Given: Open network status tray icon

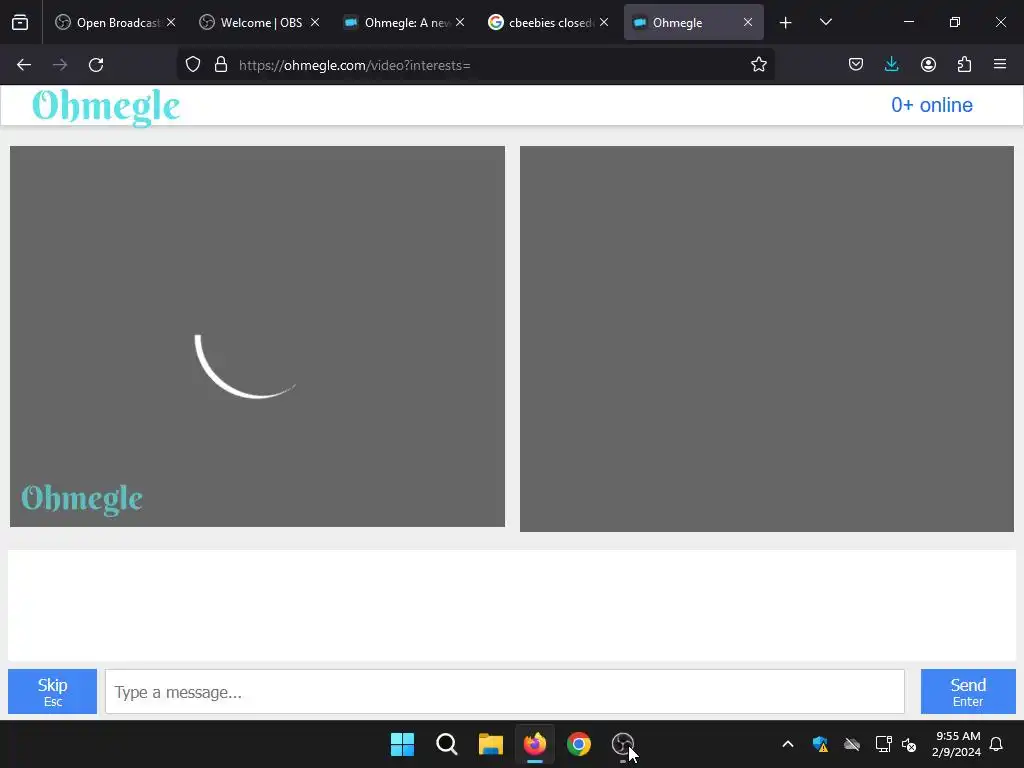Looking at the screenshot, I should 883,744.
